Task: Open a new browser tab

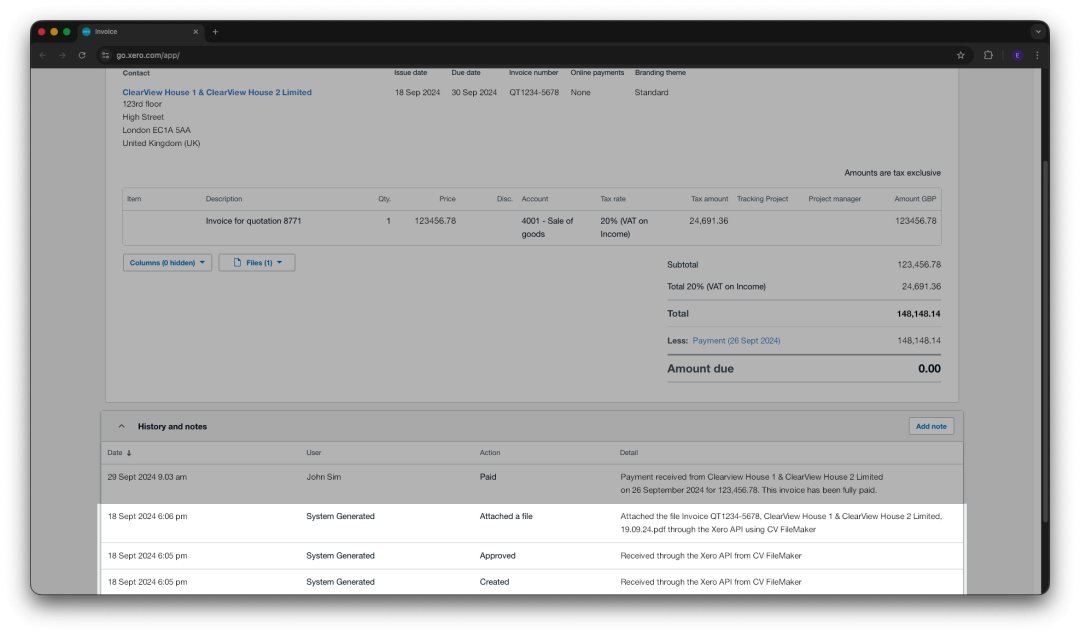Action: tap(215, 32)
